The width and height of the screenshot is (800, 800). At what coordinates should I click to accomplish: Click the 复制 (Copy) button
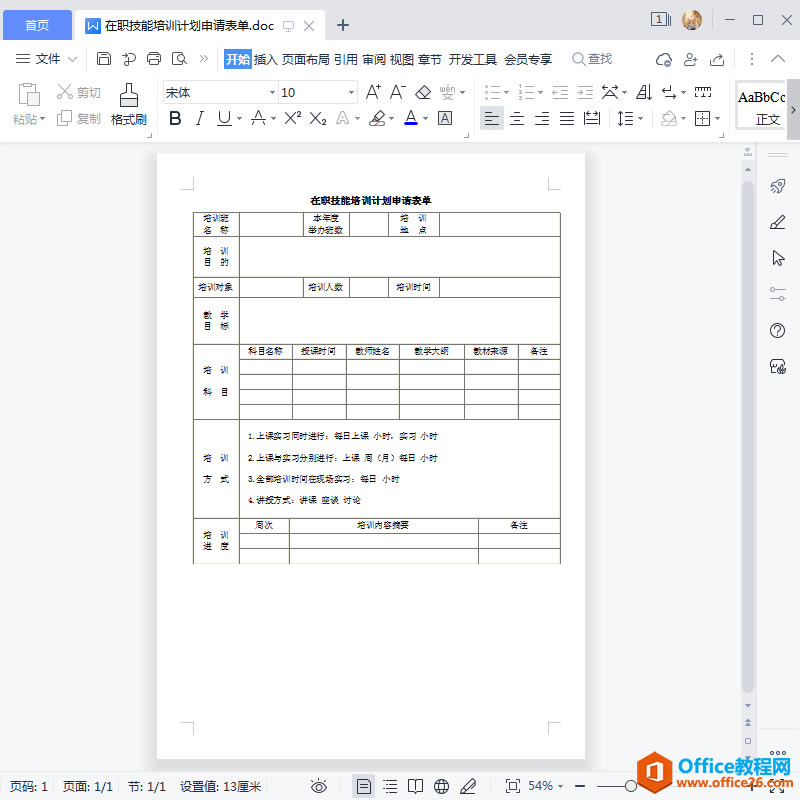tap(78, 119)
